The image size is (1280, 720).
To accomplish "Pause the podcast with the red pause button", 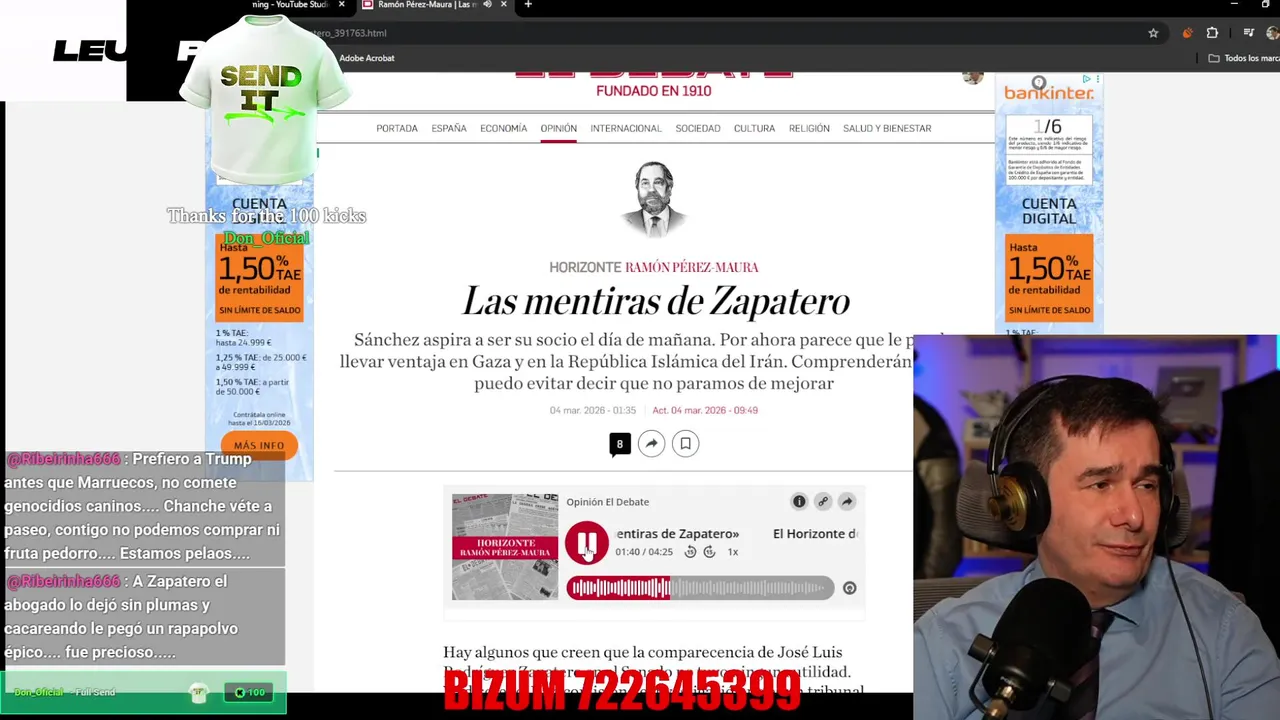I will click(587, 543).
